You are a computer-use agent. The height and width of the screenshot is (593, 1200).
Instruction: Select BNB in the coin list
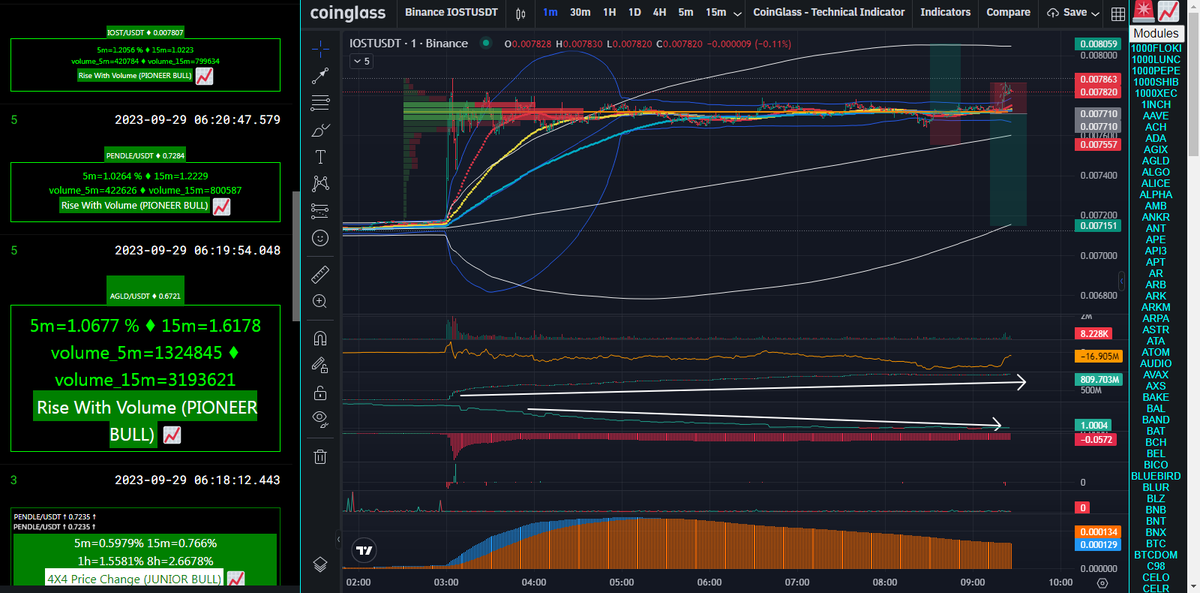tap(1155, 510)
